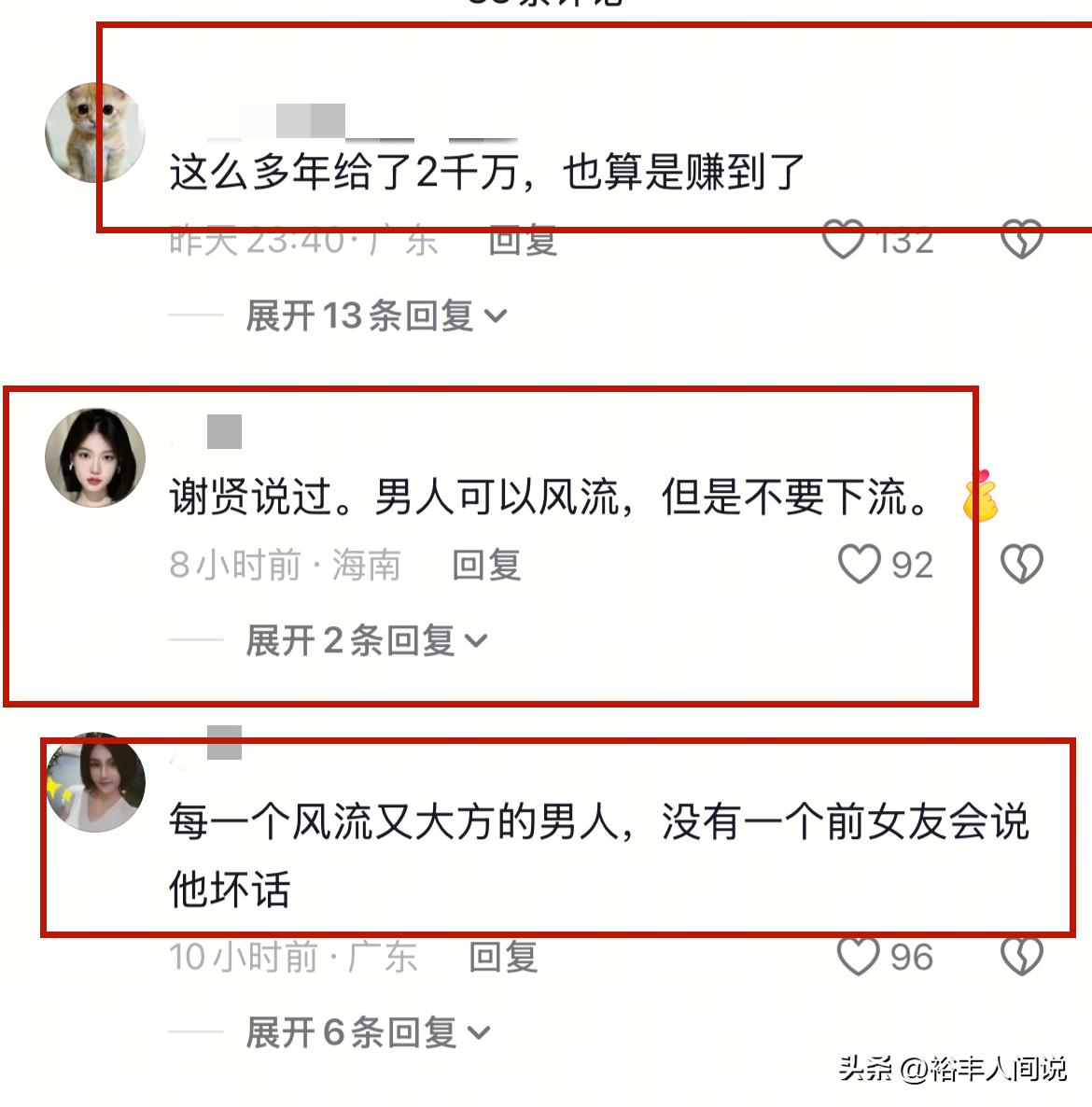This screenshot has height=1107, width=1092.
Task: Expand 展开13条回复 replies
Action: pos(376,315)
